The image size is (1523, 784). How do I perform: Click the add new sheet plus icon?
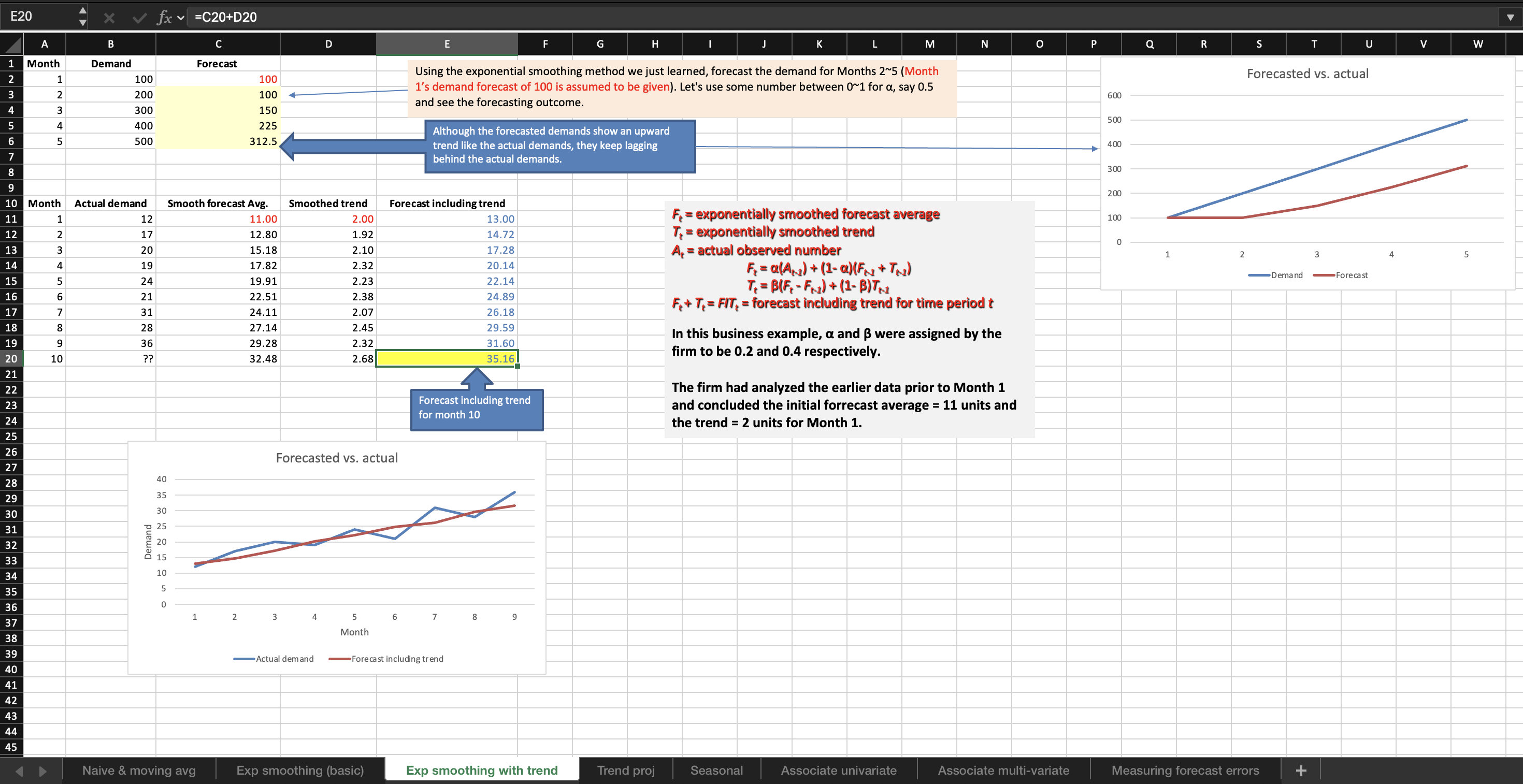pos(1301,771)
